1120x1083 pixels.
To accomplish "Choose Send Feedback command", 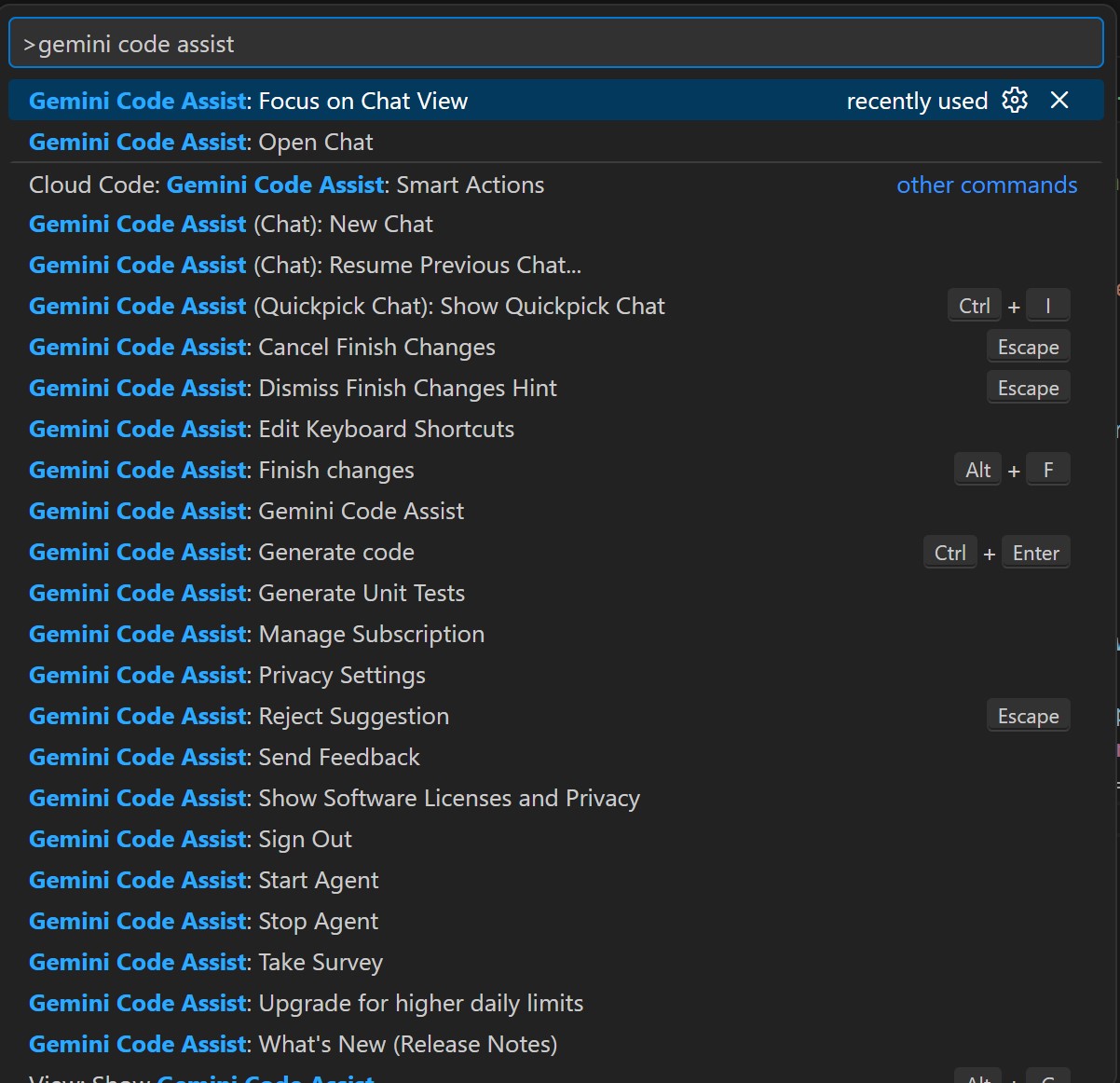I will [556, 757].
